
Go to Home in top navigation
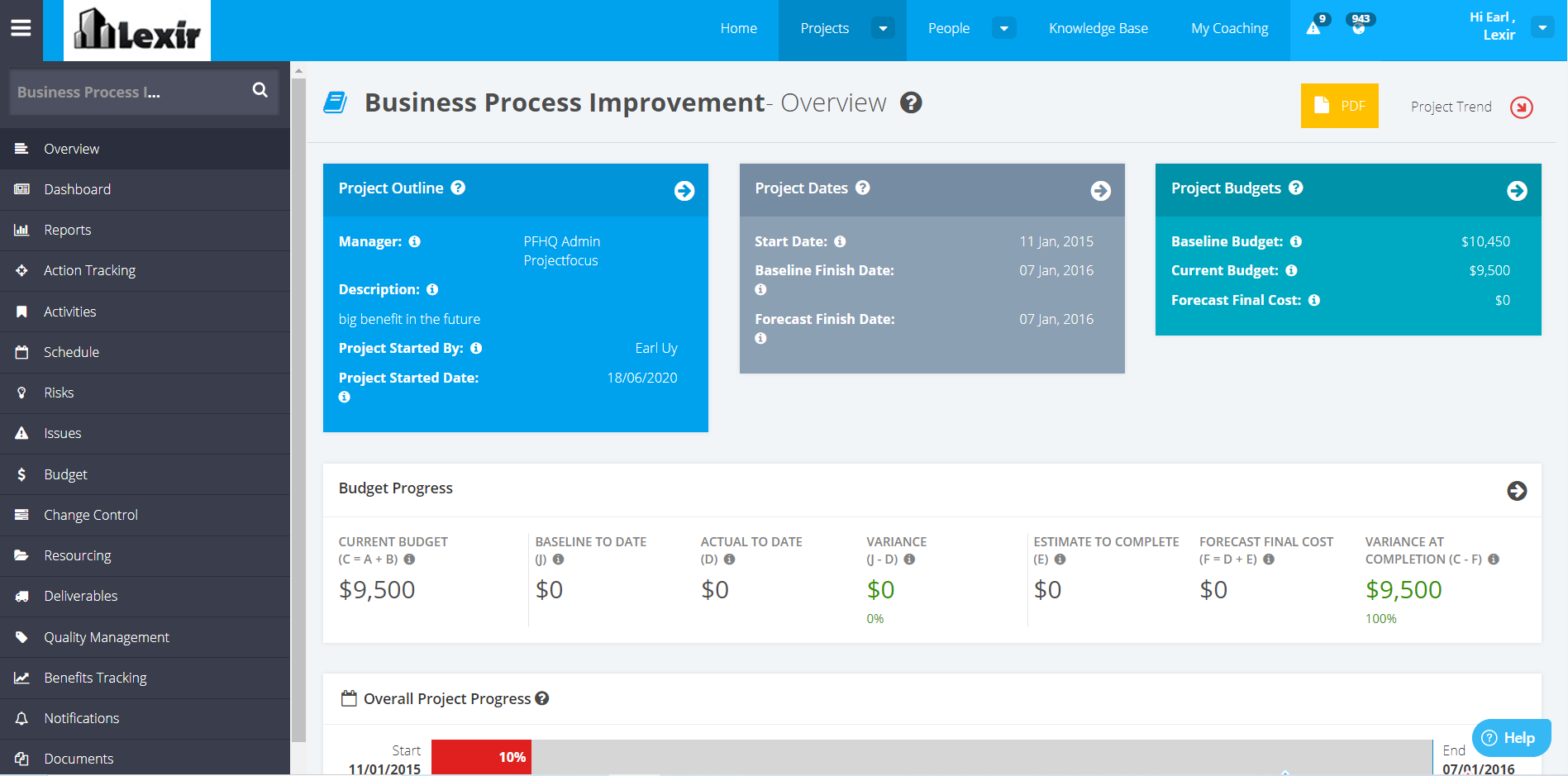pos(739,28)
